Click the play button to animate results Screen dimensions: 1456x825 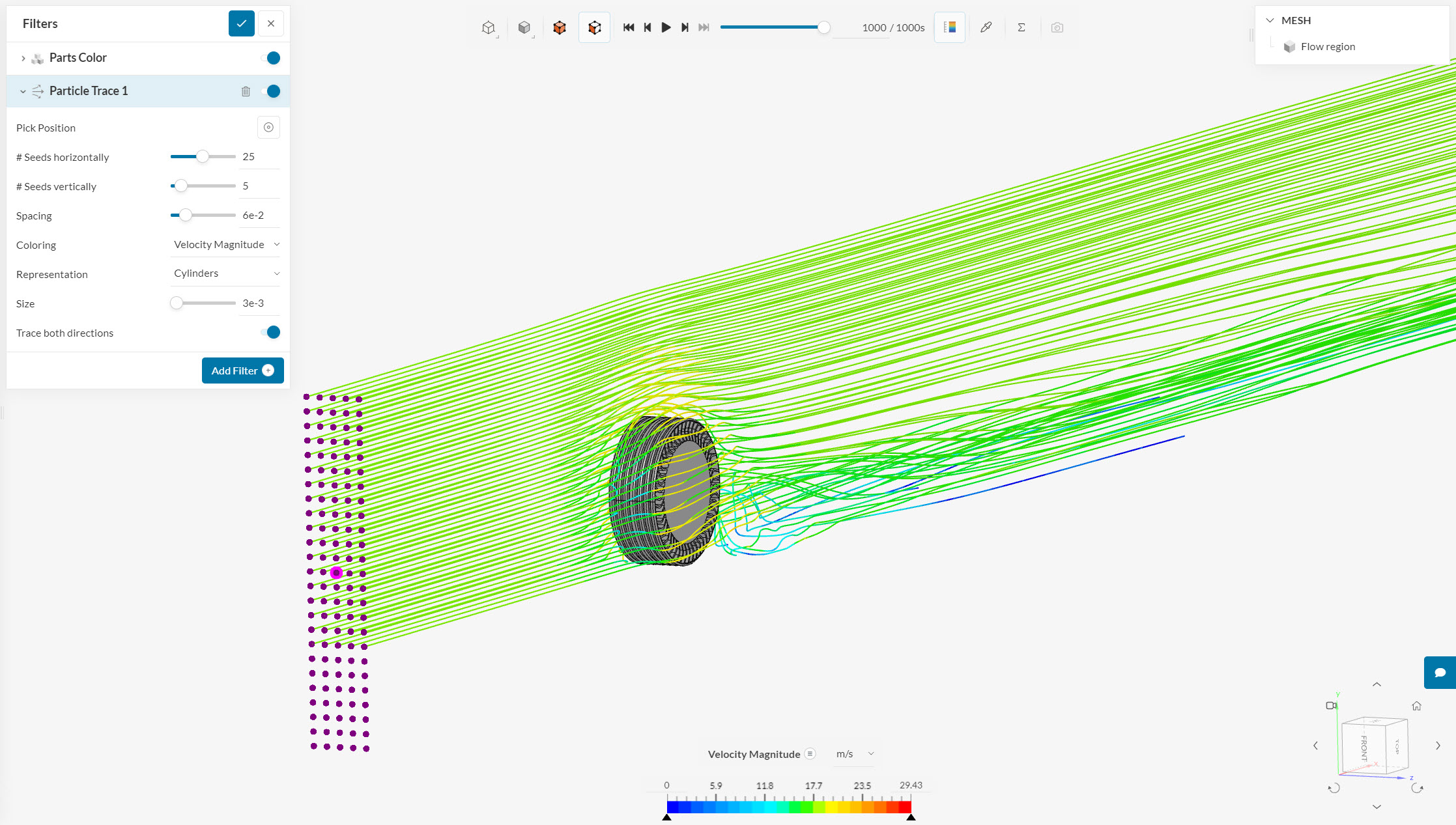coord(666,27)
